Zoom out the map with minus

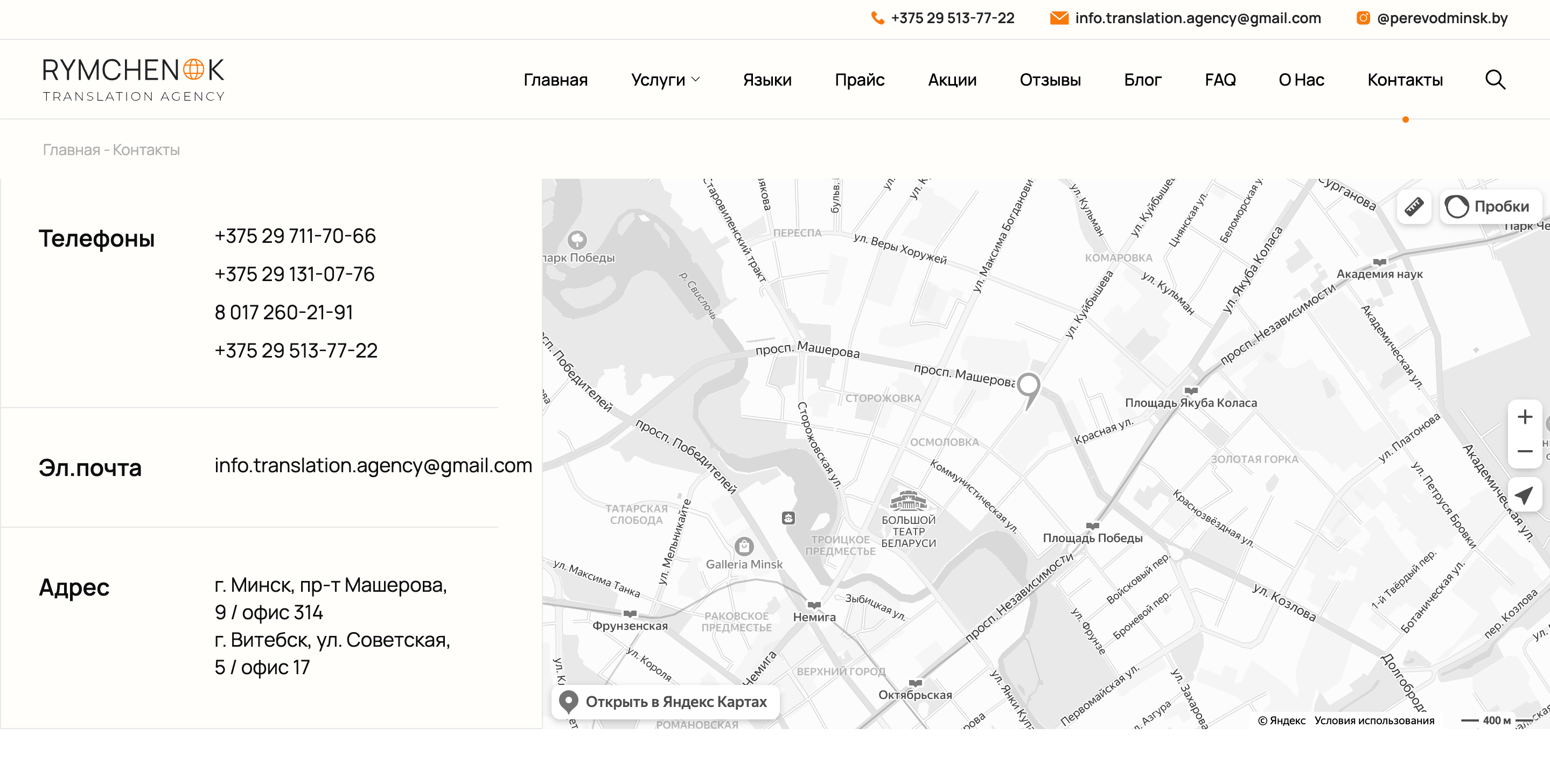[1524, 451]
